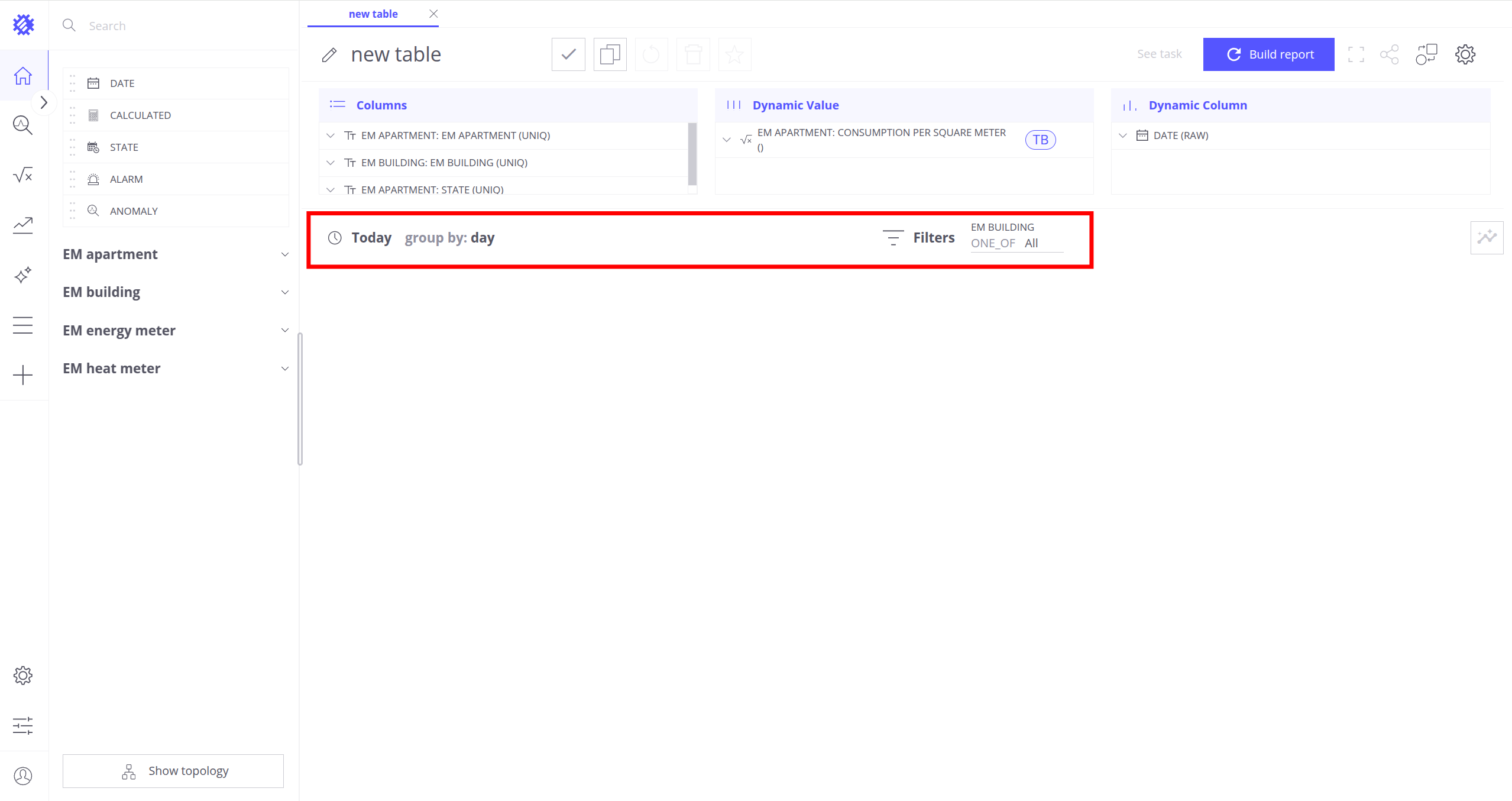The image size is (1512, 801).
Task: Click the pencil edit title icon
Action: click(329, 55)
